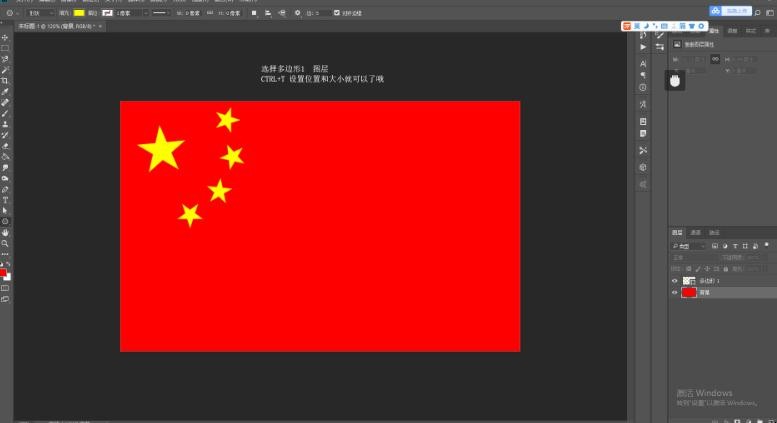The image size is (777, 423).
Task: Select the Pen tool
Action: click(x=5, y=189)
